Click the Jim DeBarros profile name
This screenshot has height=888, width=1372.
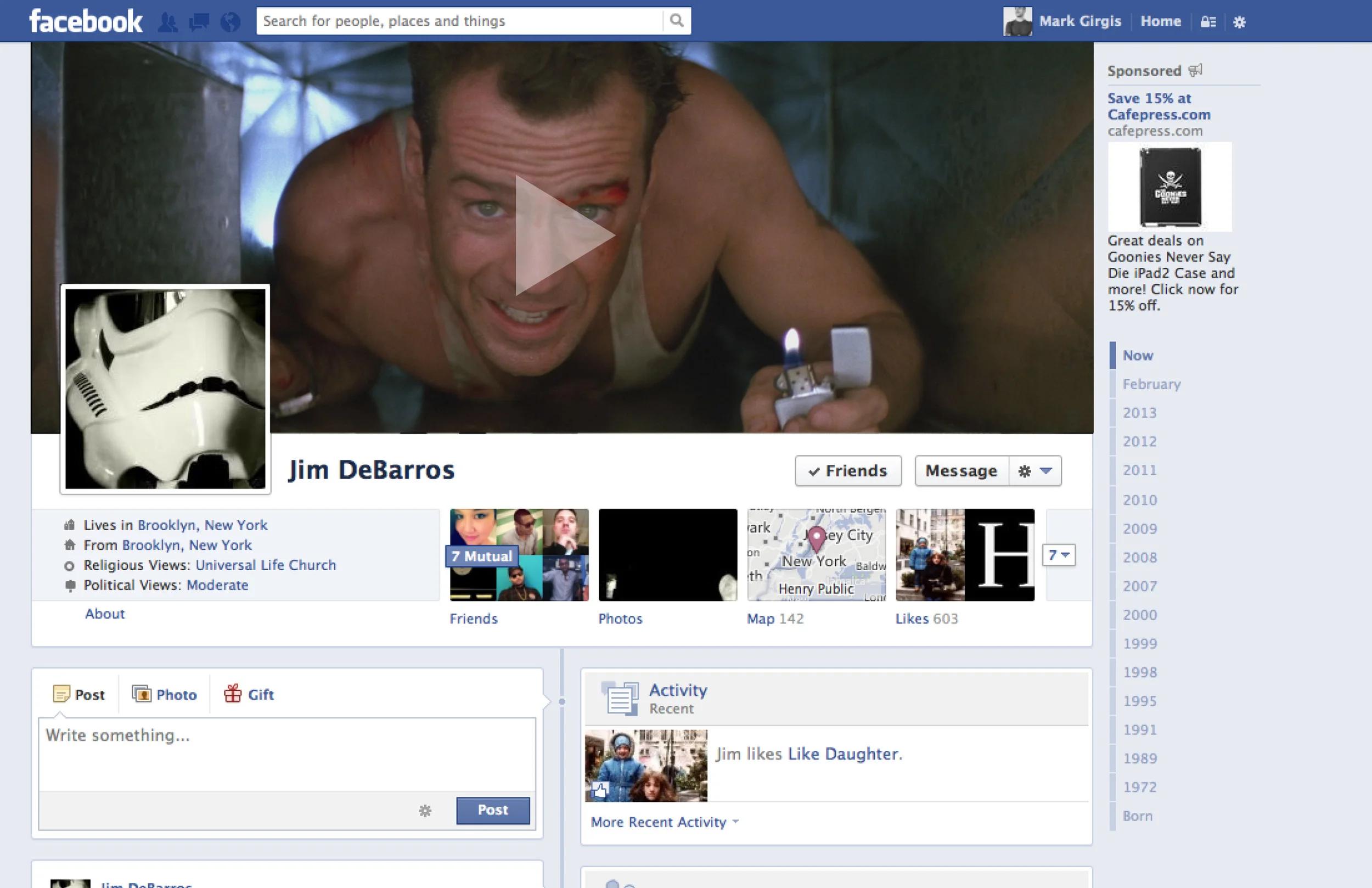(x=371, y=470)
